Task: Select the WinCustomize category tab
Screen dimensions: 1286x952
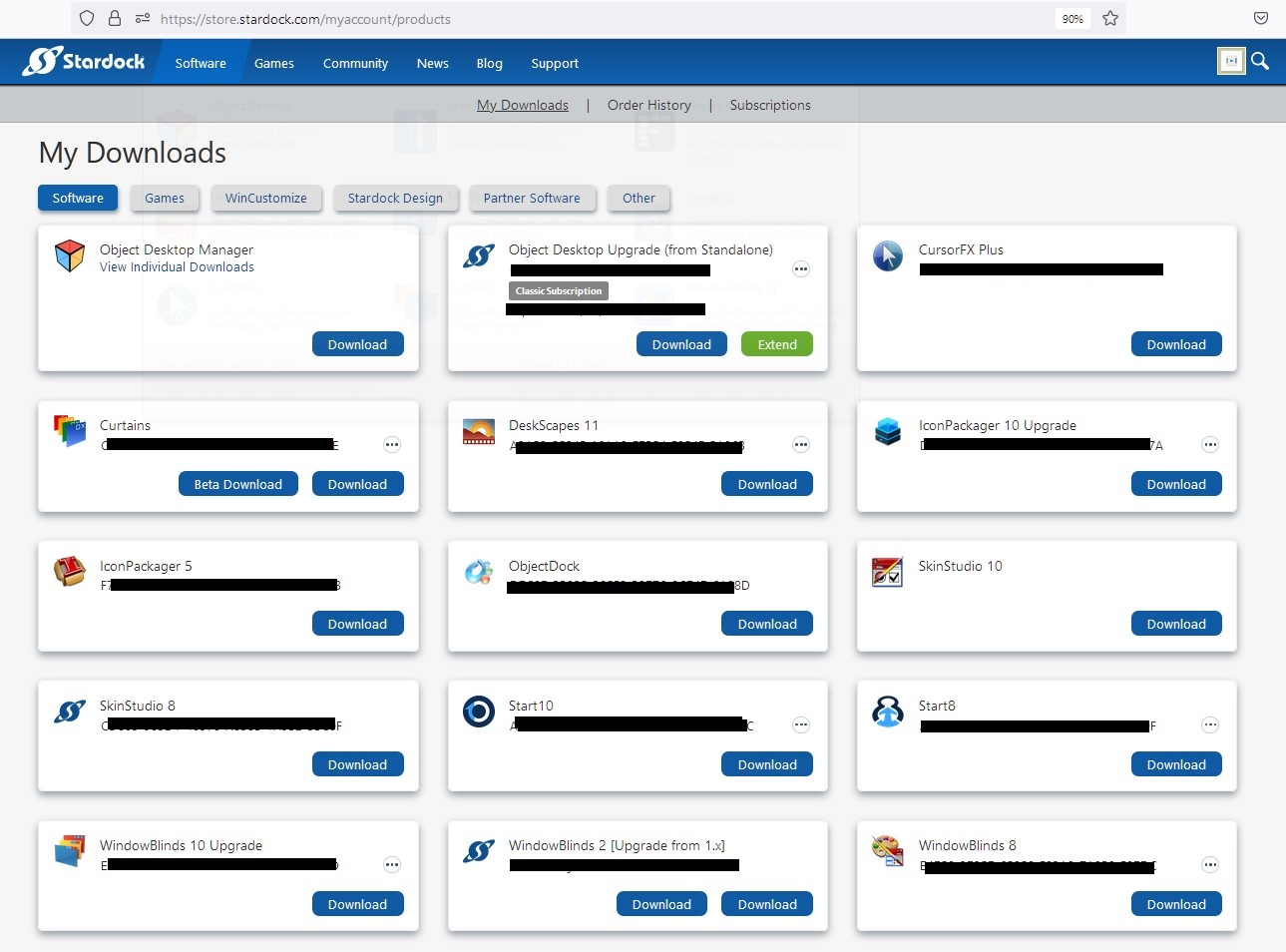Action: tap(266, 199)
